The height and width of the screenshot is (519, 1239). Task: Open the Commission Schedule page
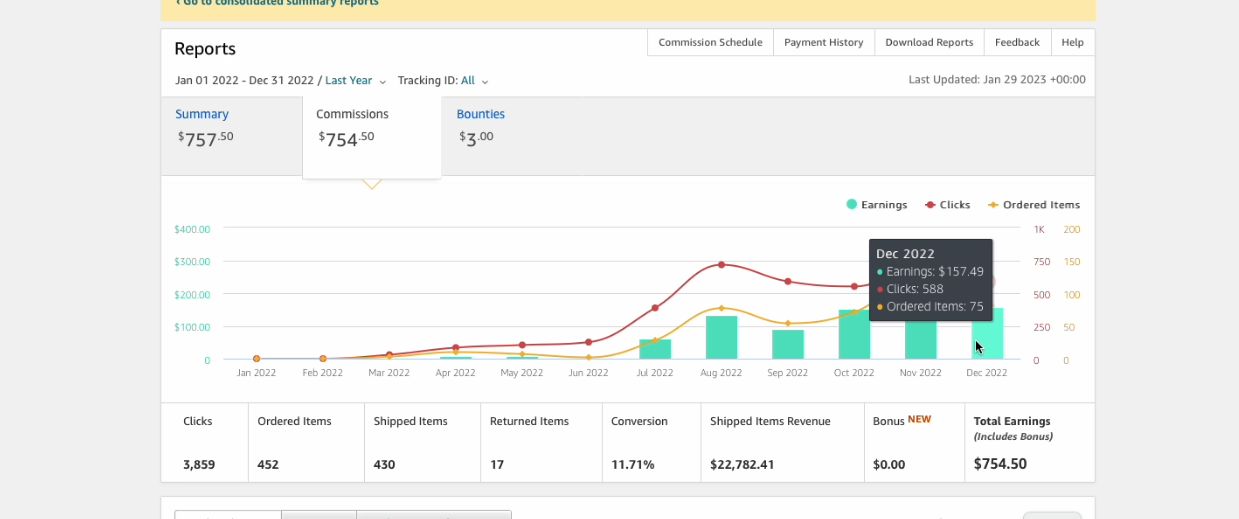tap(710, 43)
